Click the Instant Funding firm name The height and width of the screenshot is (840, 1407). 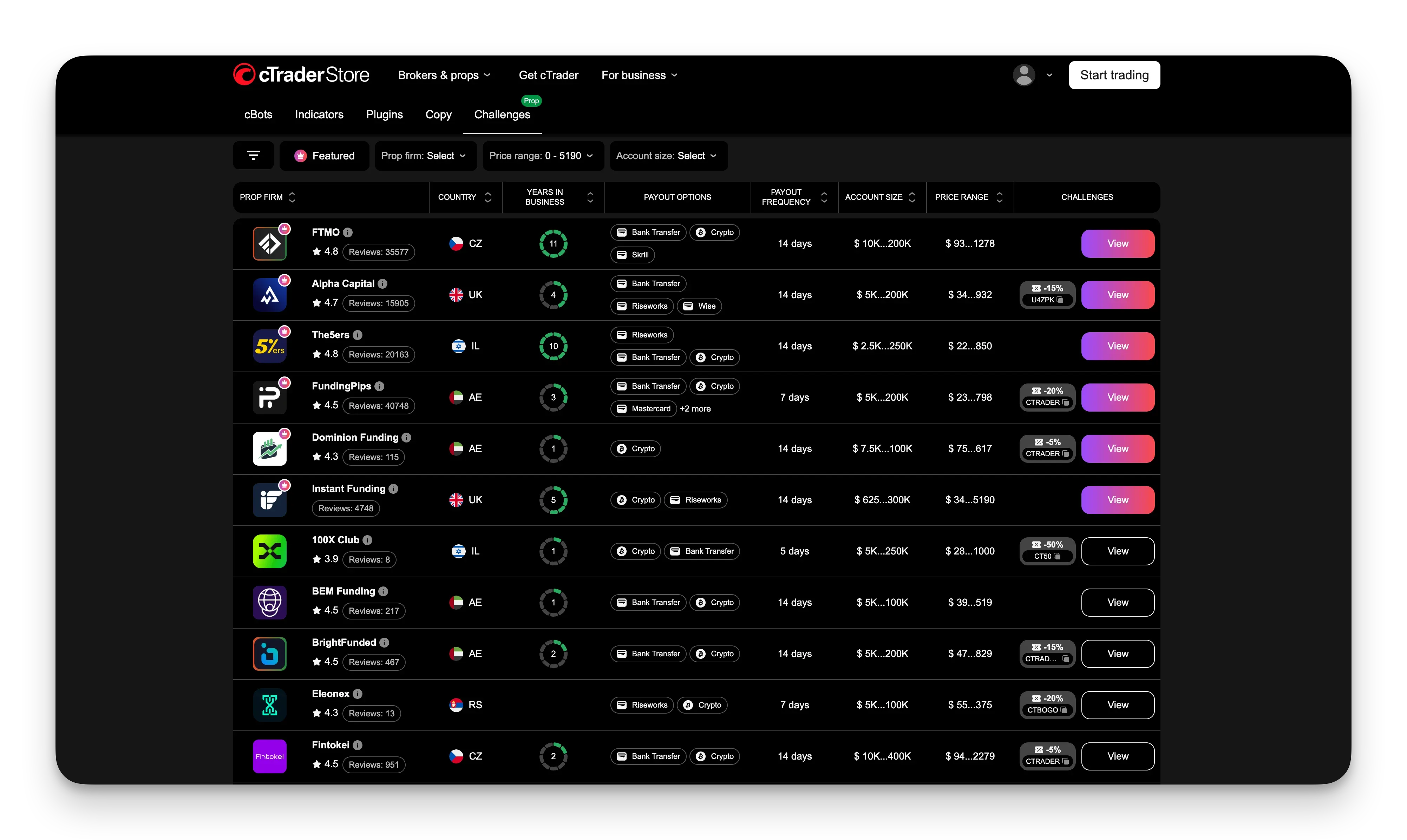pos(348,488)
